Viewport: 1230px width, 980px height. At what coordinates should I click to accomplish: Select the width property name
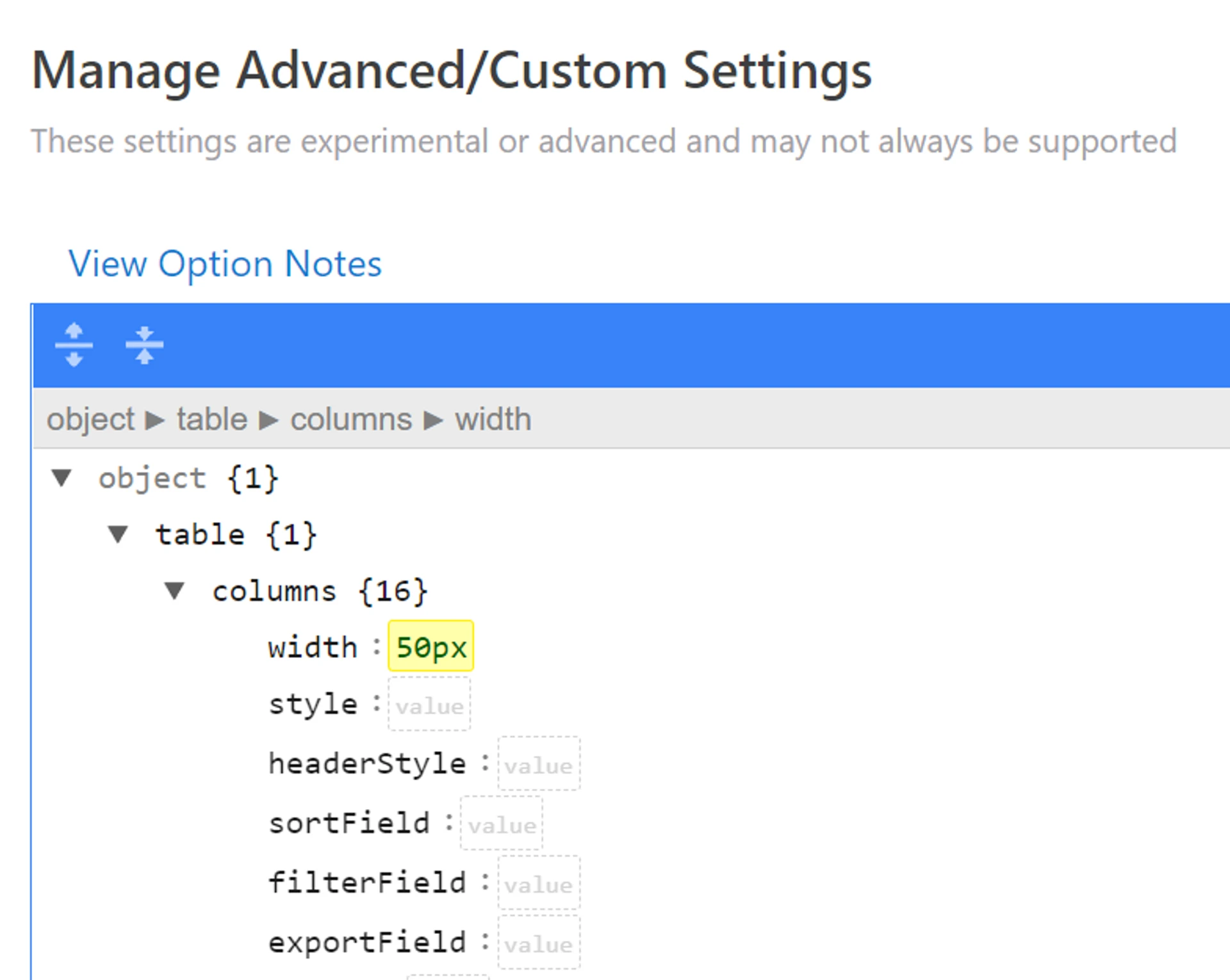click(x=313, y=647)
